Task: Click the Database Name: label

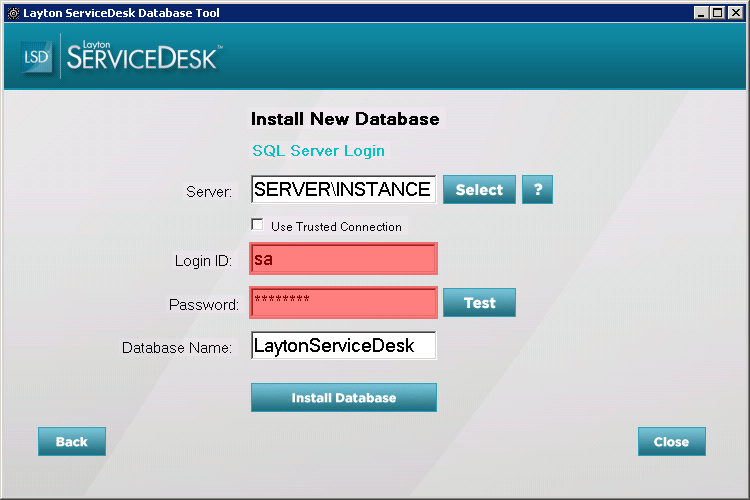Action: [x=176, y=347]
